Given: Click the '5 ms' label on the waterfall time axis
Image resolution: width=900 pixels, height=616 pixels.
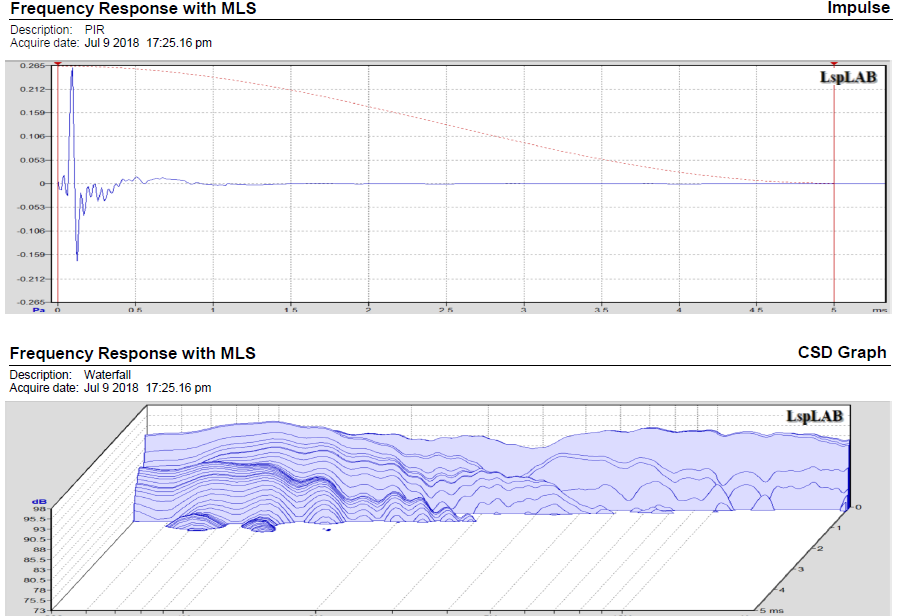Looking at the screenshot, I should [x=772, y=610].
